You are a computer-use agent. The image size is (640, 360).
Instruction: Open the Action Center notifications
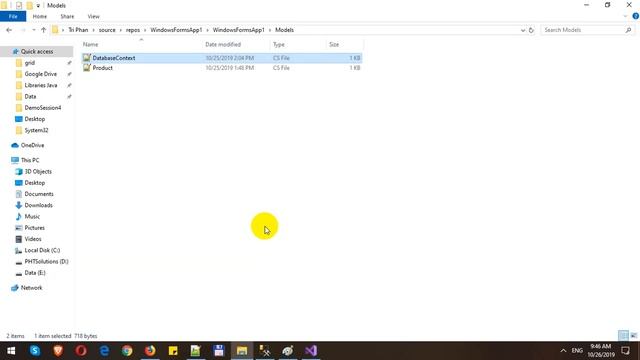pos(625,351)
